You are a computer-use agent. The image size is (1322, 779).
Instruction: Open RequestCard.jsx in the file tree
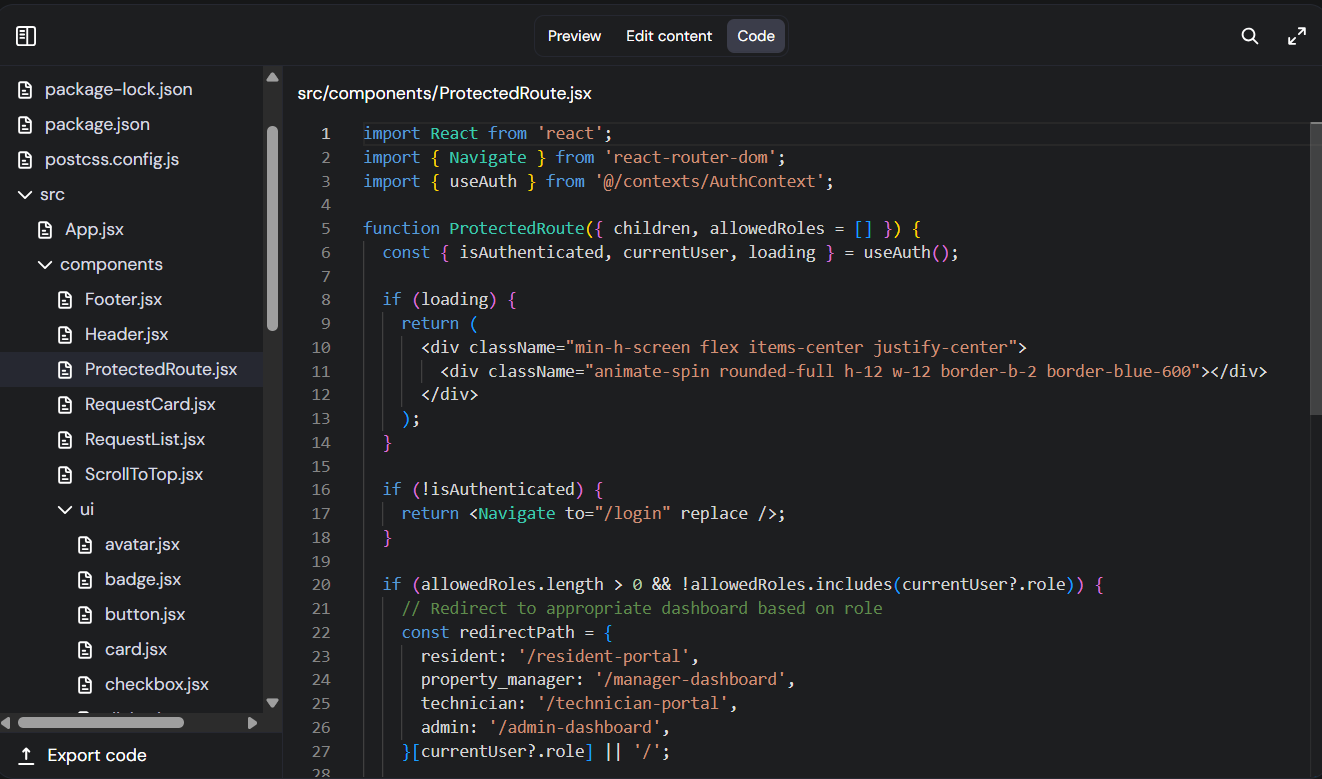click(150, 405)
